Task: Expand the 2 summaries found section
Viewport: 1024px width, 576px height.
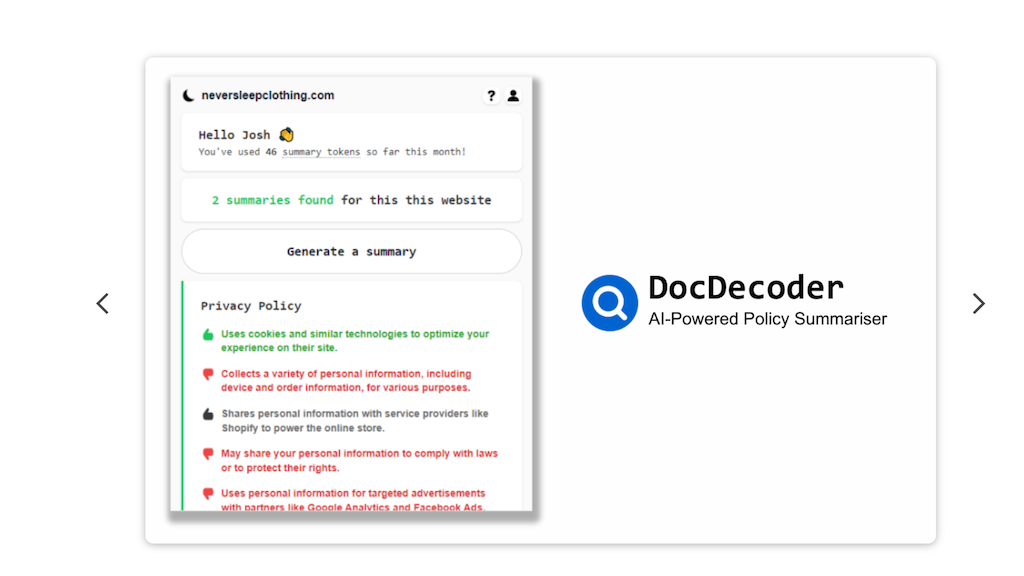Action: (351, 199)
